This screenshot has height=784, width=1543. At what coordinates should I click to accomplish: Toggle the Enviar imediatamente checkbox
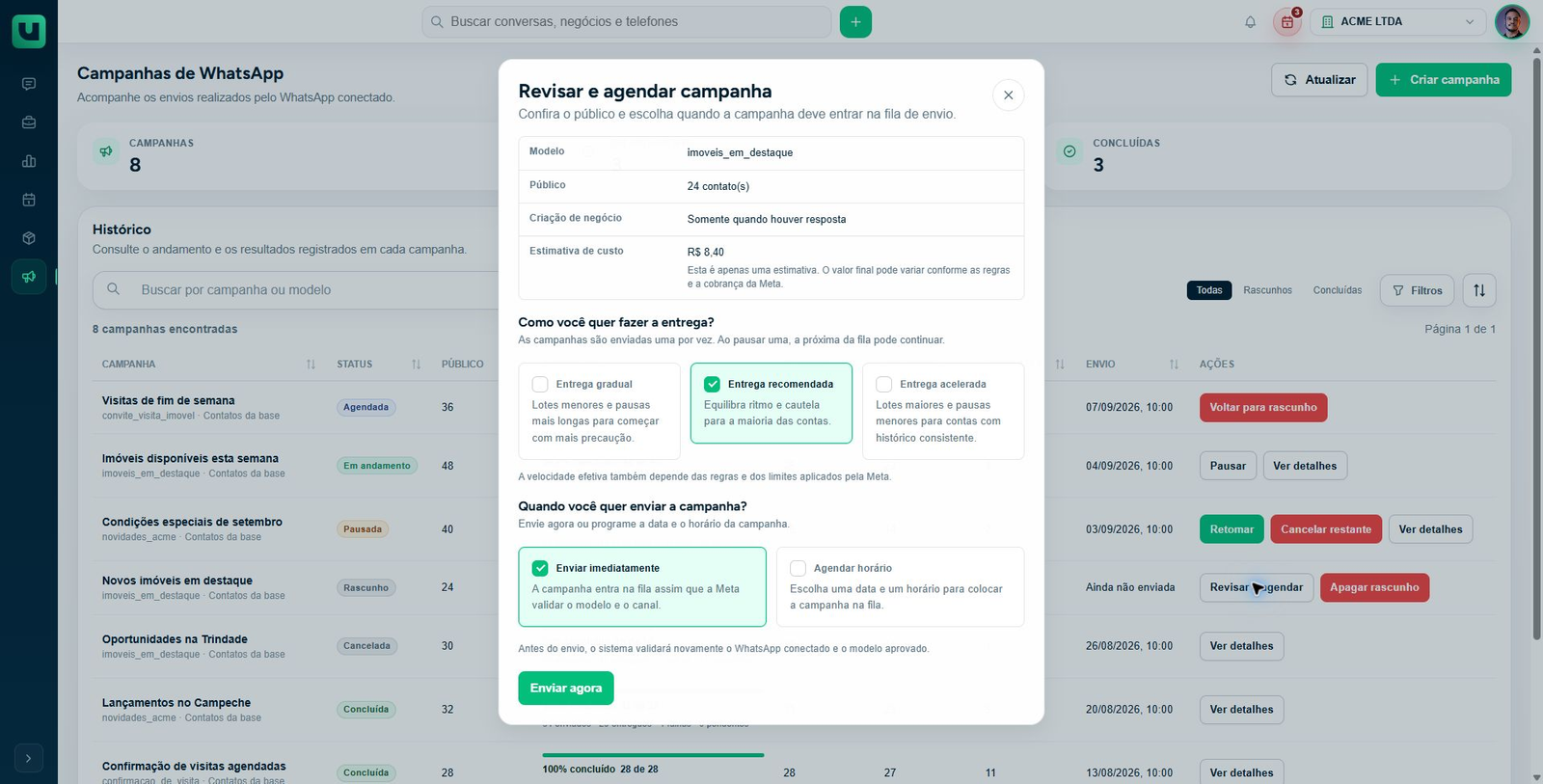pyautogui.click(x=540, y=568)
